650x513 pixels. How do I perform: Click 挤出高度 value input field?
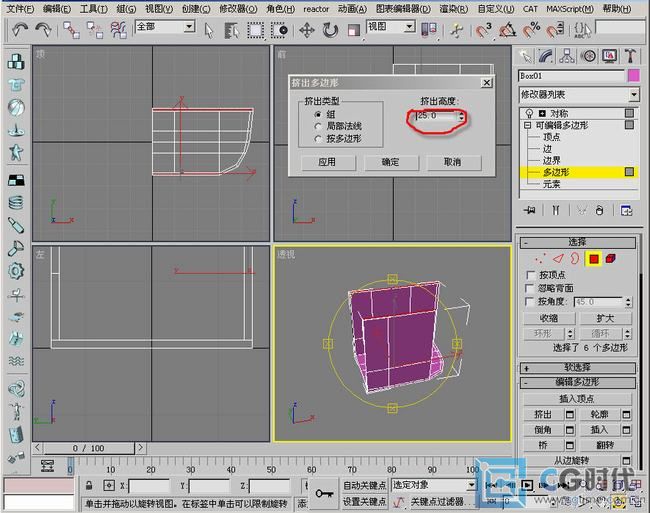click(x=437, y=116)
